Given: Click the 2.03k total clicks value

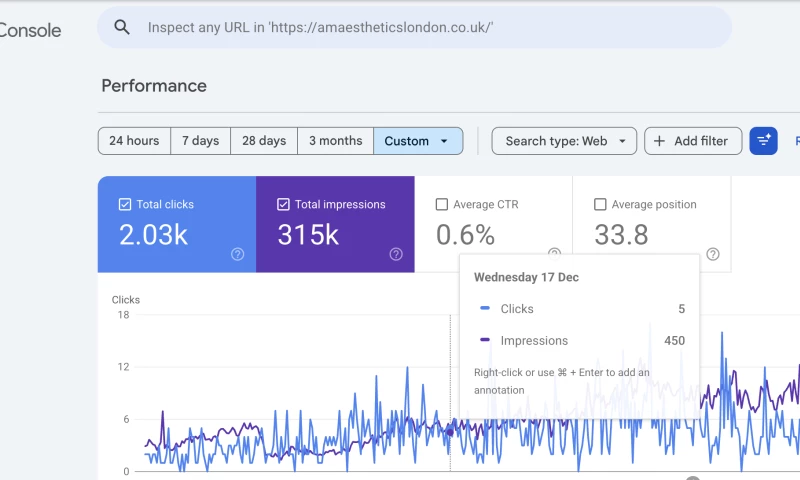Looking at the screenshot, I should click(x=153, y=235).
